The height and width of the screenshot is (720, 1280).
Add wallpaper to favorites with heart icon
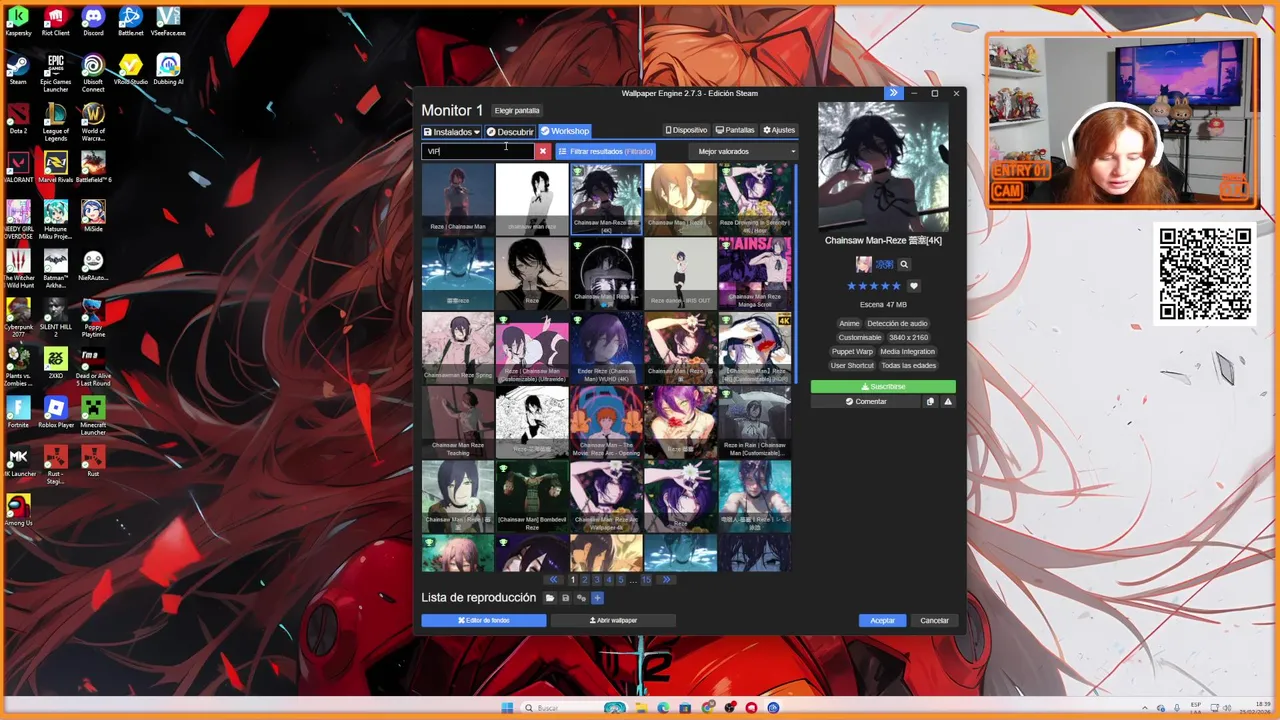coord(913,286)
